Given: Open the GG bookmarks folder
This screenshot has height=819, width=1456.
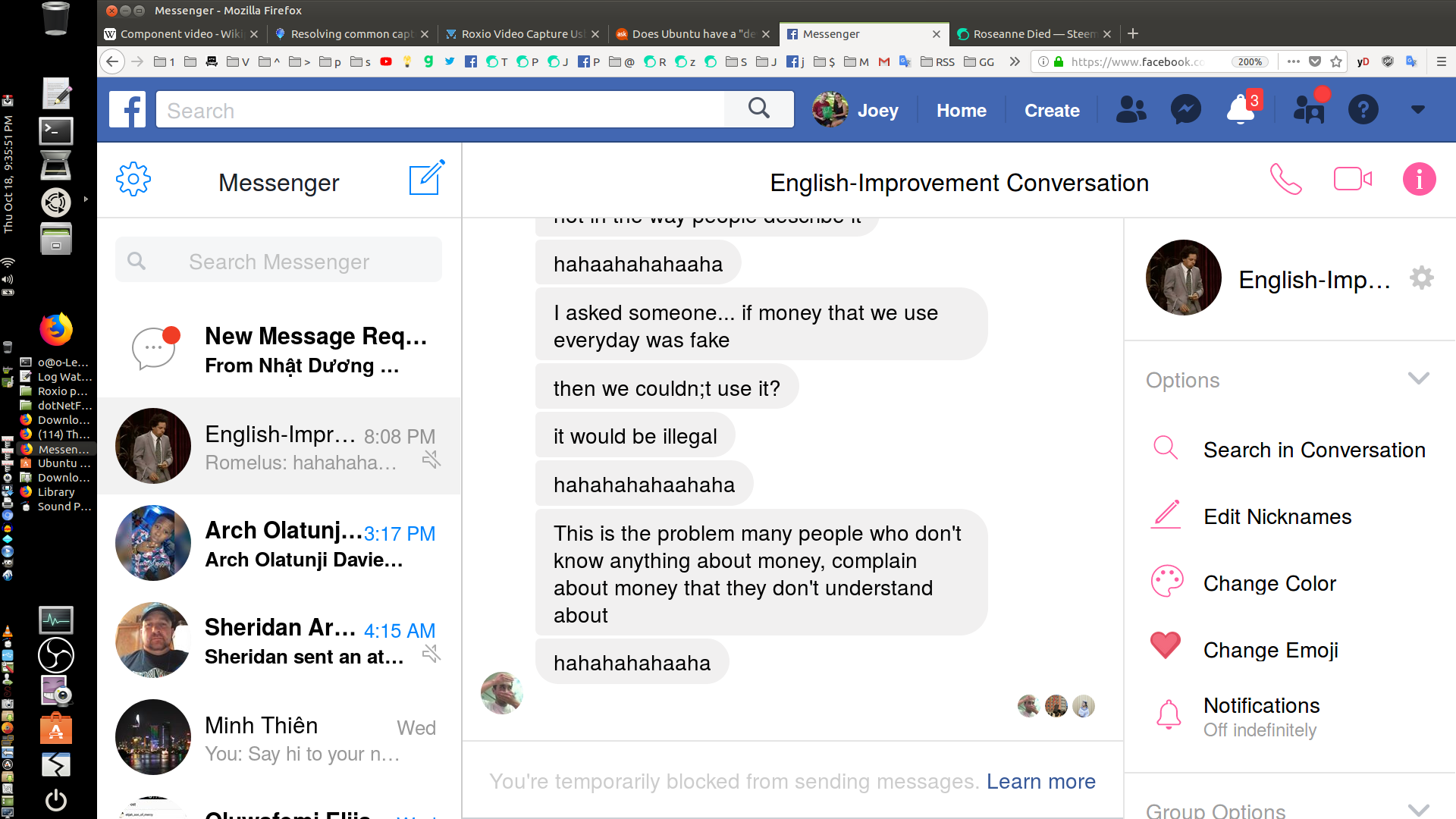Looking at the screenshot, I should (x=979, y=61).
